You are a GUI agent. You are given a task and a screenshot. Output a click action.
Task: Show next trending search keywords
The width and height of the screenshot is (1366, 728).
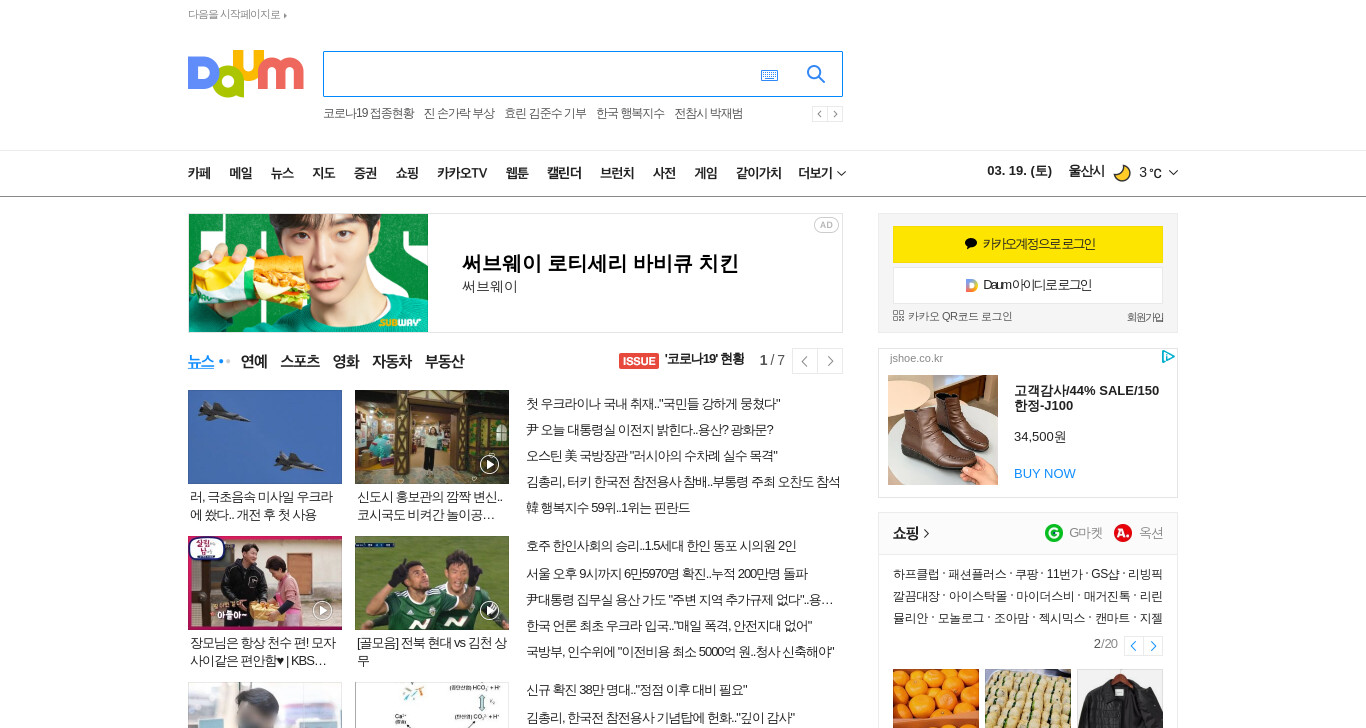tap(835, 114)
